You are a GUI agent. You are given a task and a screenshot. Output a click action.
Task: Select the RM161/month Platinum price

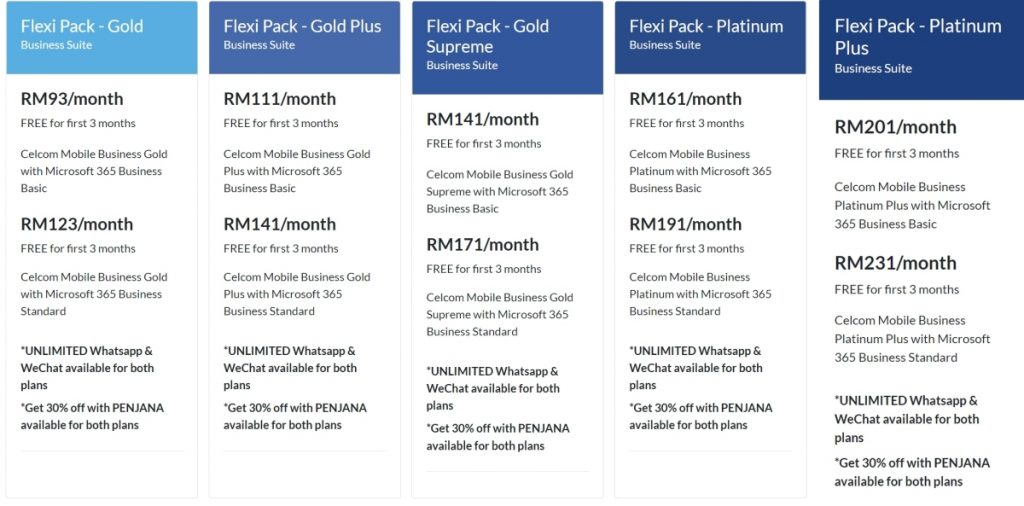pos(685,99)
